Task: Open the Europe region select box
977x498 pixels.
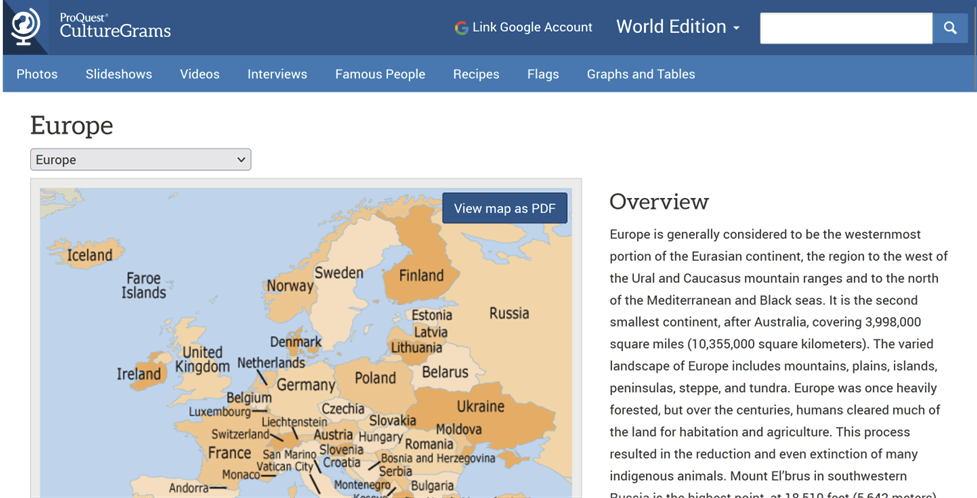Action: click(140, 160)
